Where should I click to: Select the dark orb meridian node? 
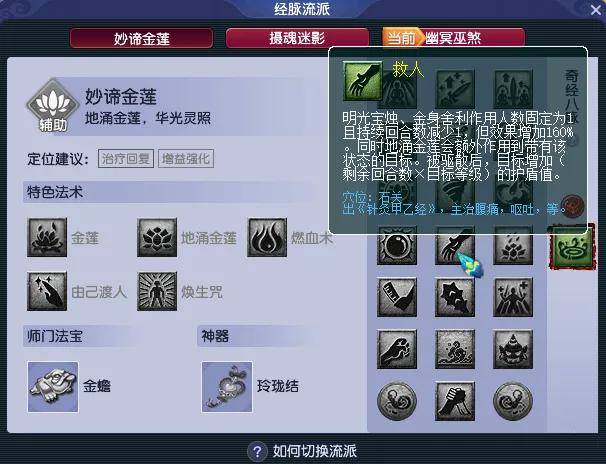point(397,246)
